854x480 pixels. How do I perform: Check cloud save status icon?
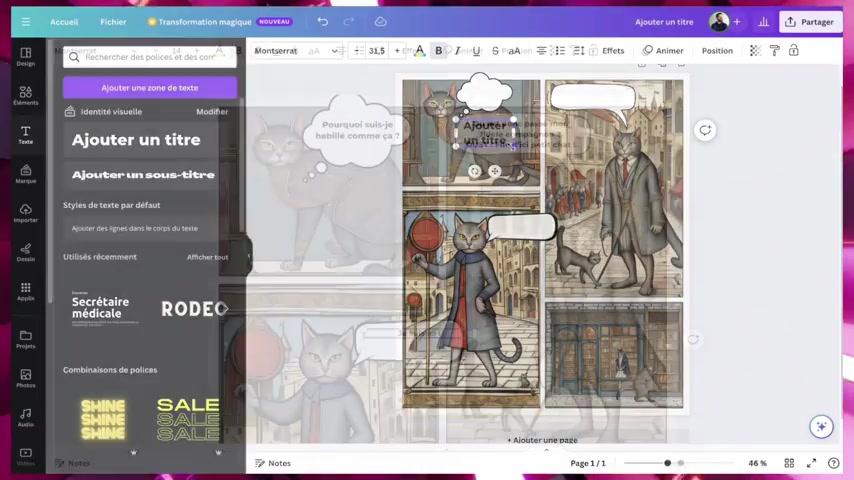(x=381, y=22)
